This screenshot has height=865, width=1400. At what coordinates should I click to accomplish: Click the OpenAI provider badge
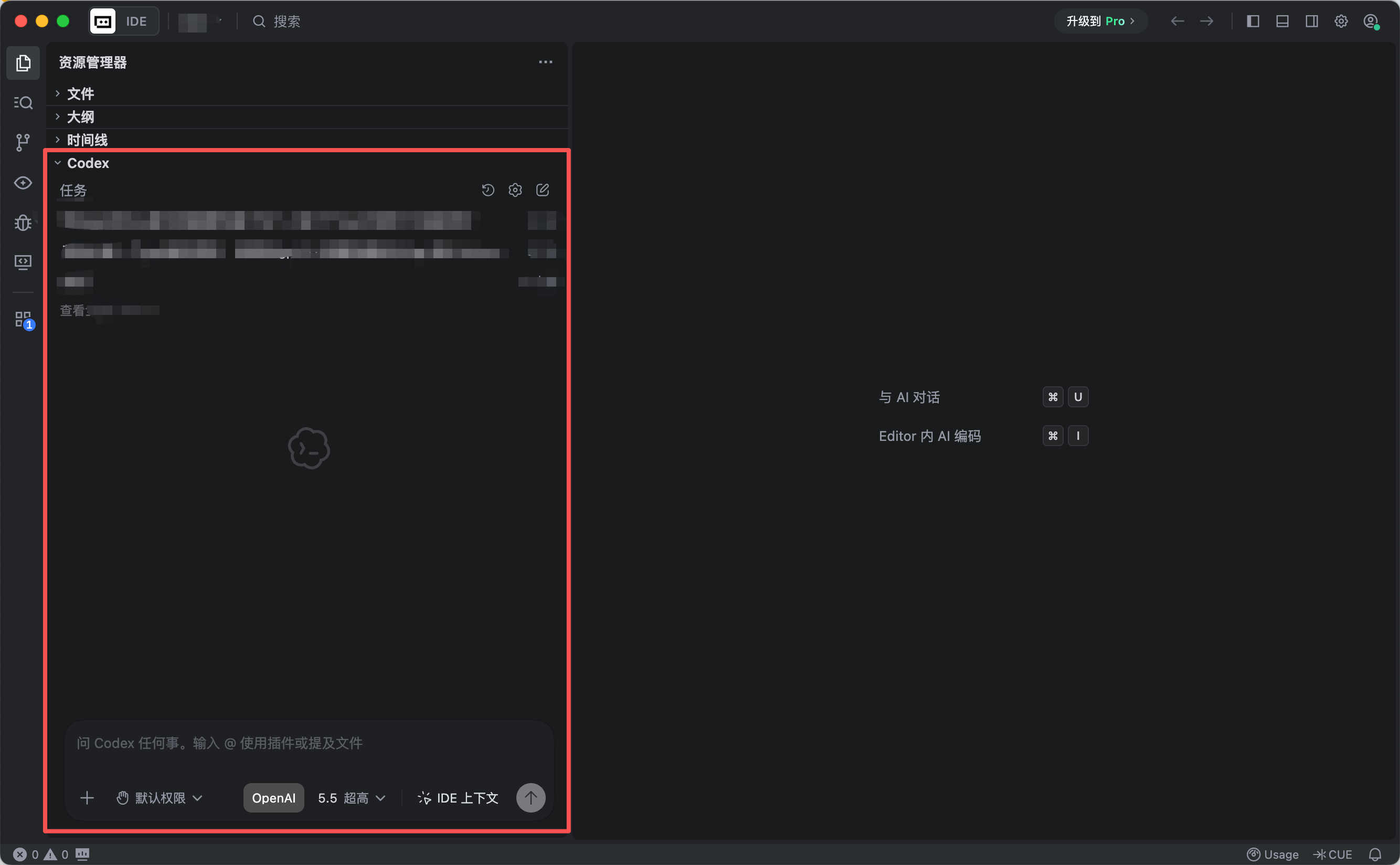pyautogui.click(x=274, y=797)
